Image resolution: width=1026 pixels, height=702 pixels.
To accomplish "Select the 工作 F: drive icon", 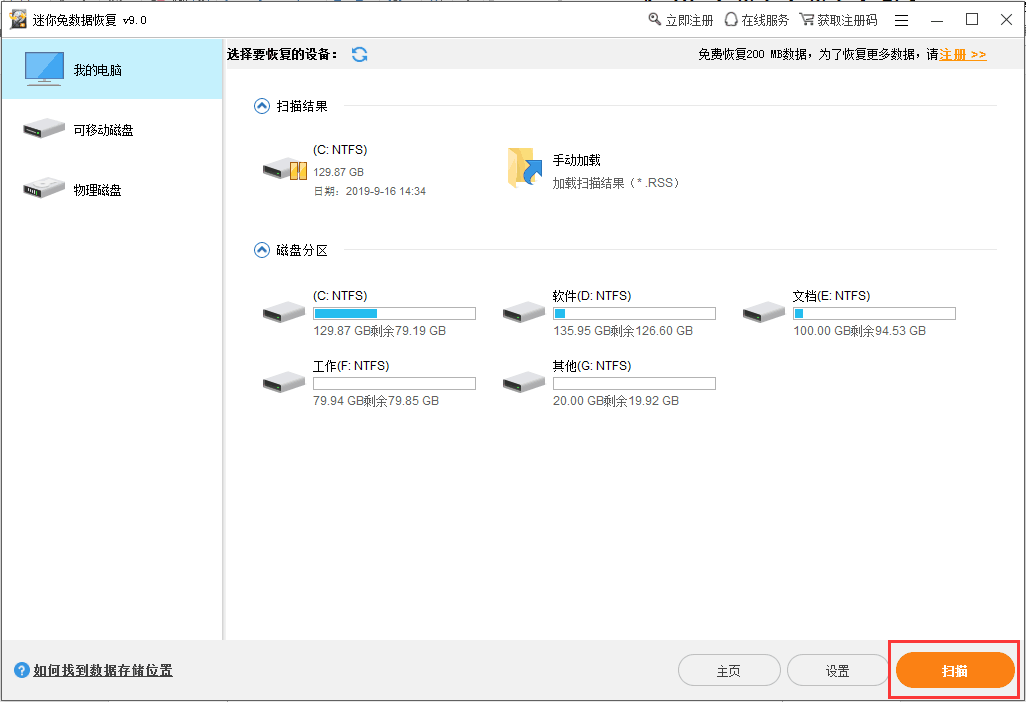I will point(283,381).
